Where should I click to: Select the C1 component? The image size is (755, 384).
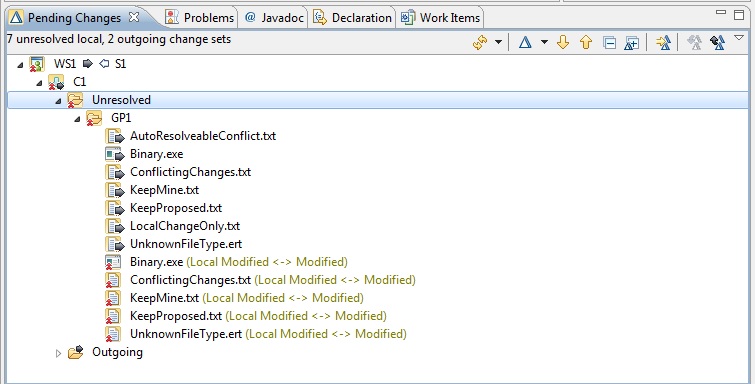coord(80,82)
